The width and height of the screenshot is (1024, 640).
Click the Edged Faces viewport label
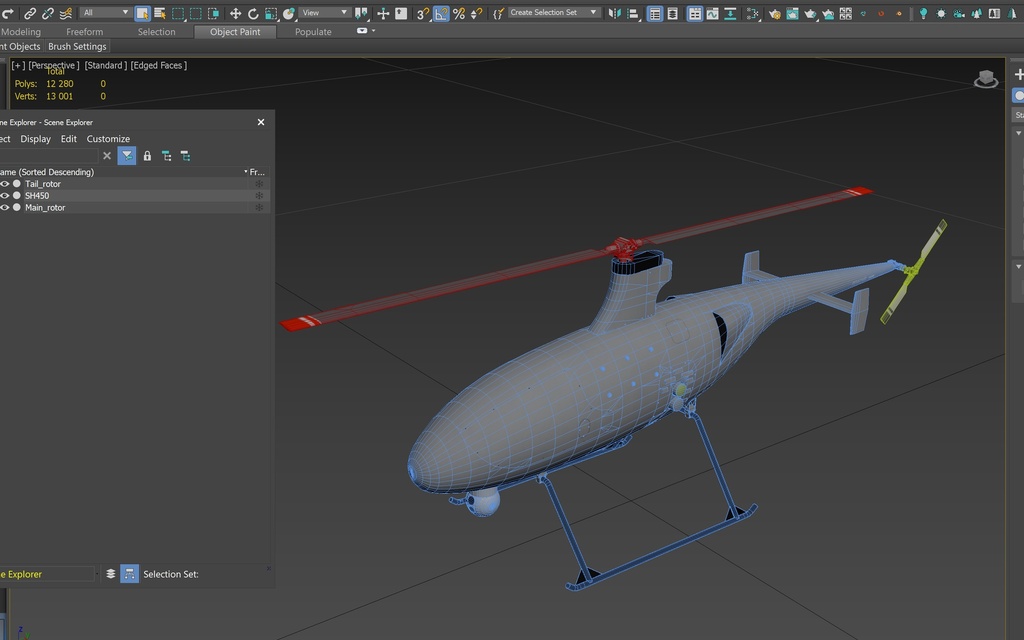[x=159, y=65]
